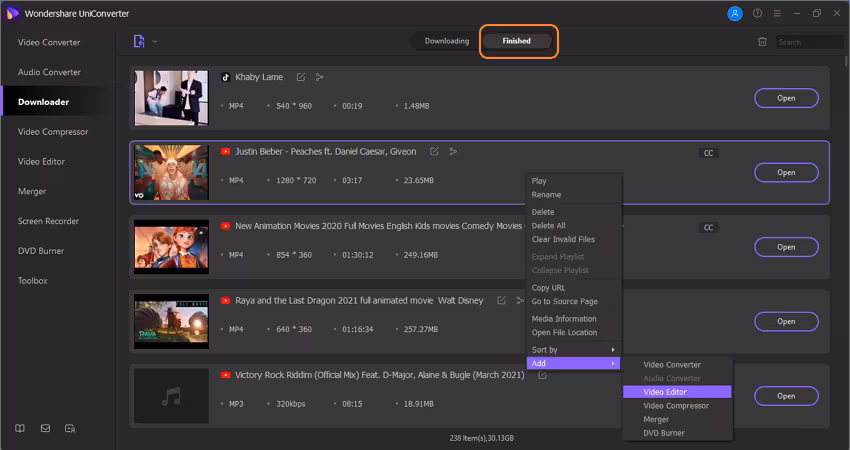Click the YouTube icon beside Justin Bieber Peaches

(x=226, y=151)
